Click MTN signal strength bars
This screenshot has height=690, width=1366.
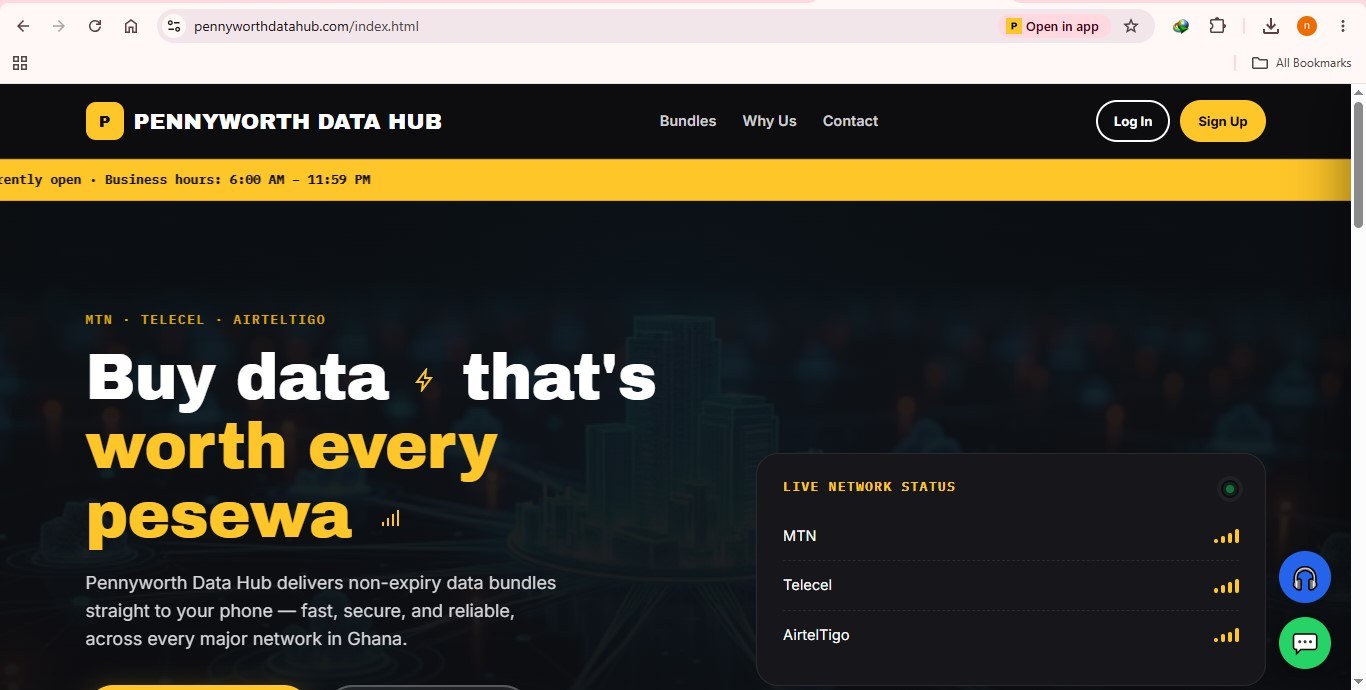pyautogui.click(x=1227, y=536)
